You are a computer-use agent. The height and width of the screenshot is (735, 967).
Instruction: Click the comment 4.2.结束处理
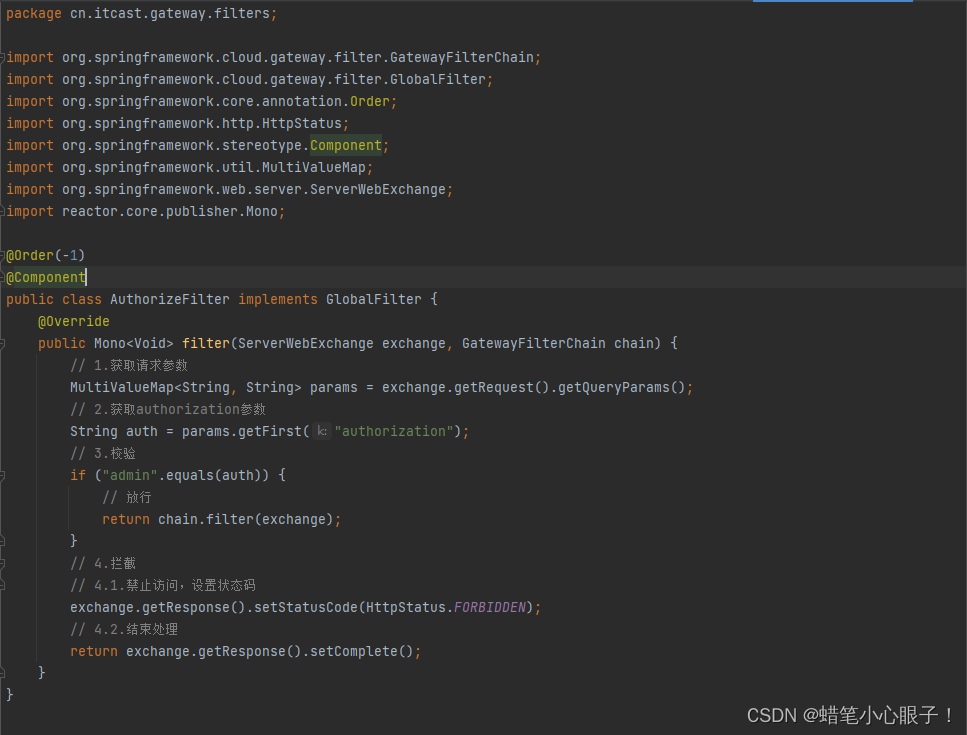124,630
